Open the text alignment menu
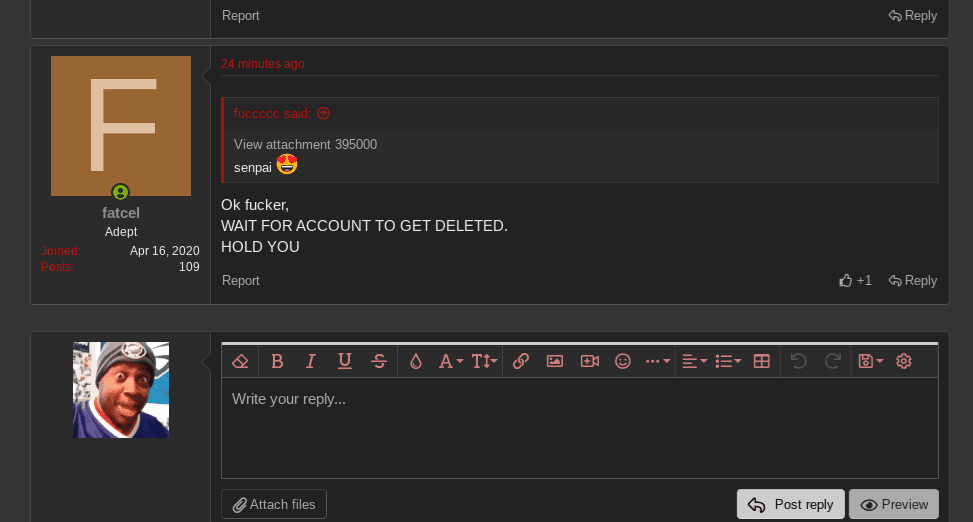 (694, 362)
